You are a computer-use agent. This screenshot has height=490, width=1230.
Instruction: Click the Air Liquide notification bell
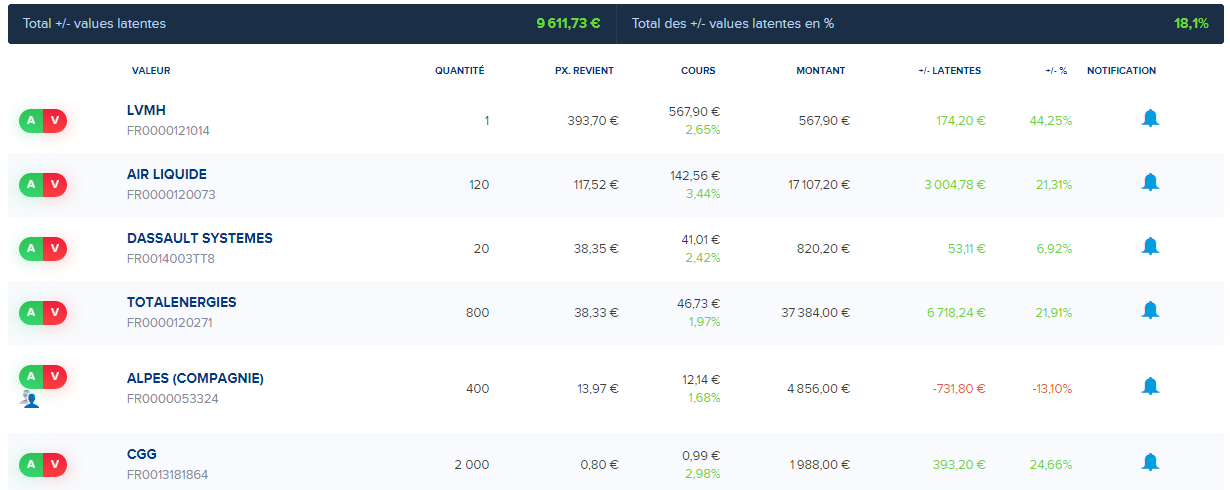click(x=1150, y=183)
